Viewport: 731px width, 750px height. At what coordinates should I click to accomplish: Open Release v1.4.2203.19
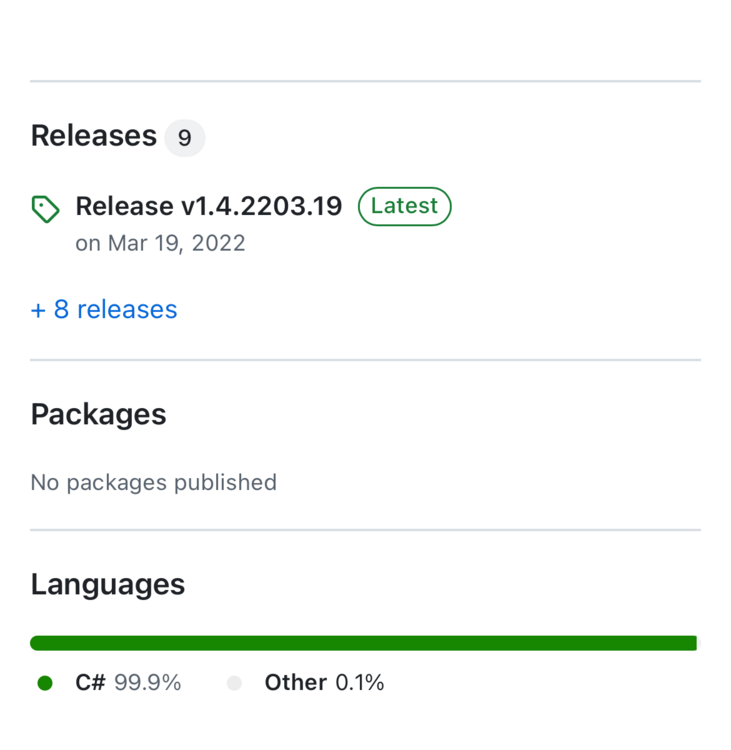[209, 206]
